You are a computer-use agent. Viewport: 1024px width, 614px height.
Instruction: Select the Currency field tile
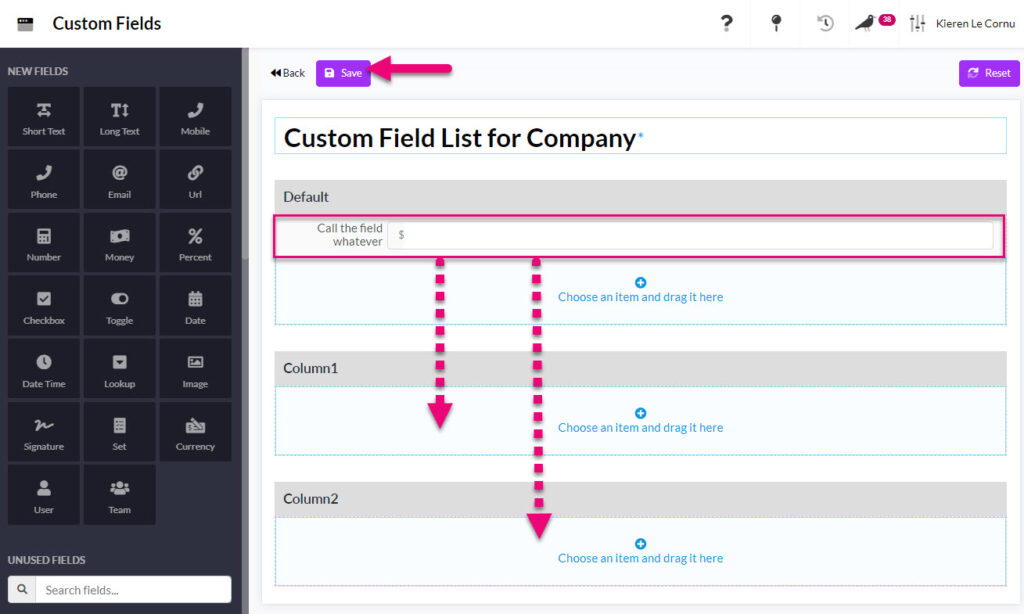pos(195,432)
